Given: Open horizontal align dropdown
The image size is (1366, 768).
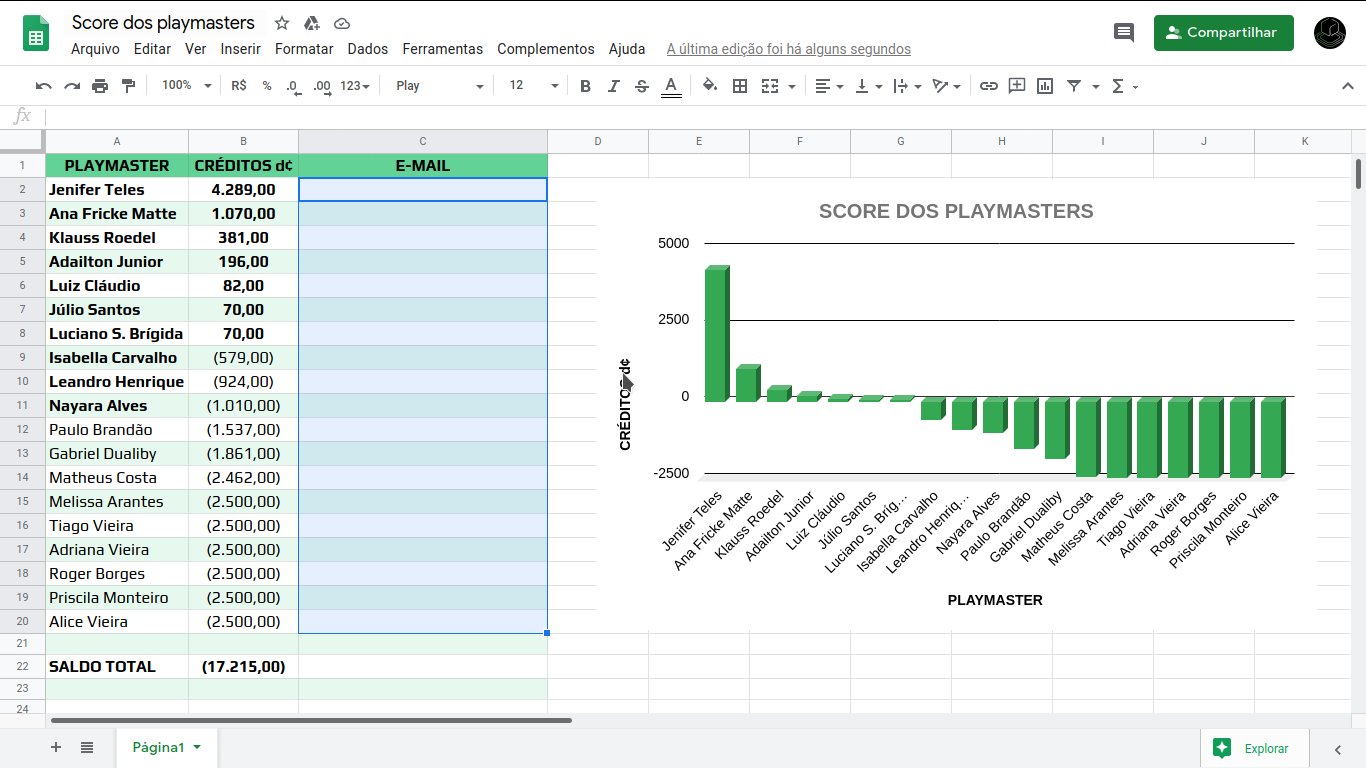Looking at the screenshot, I should coord(829,86).
